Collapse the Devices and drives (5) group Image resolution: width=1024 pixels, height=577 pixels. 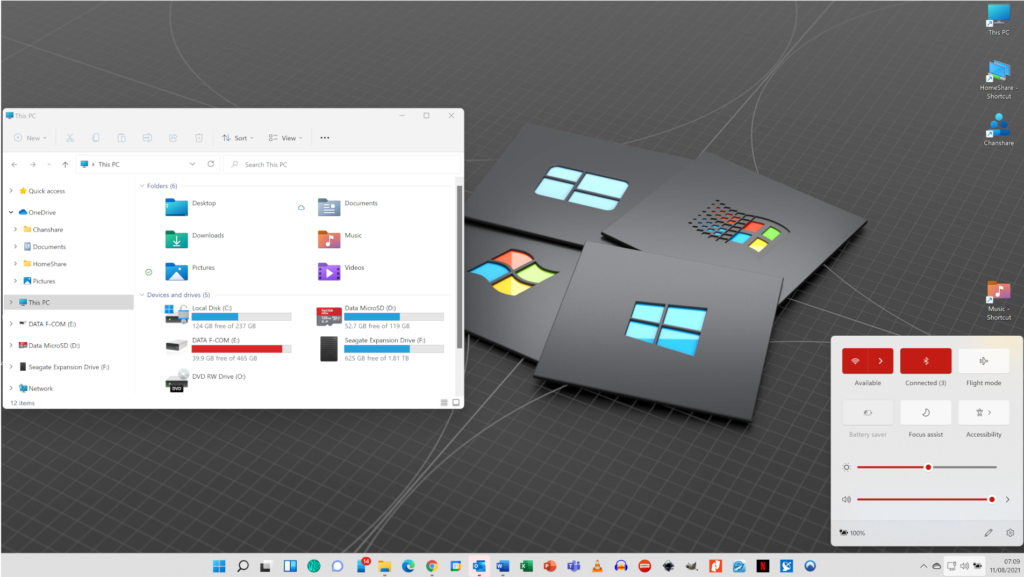[x=142, y=295]
